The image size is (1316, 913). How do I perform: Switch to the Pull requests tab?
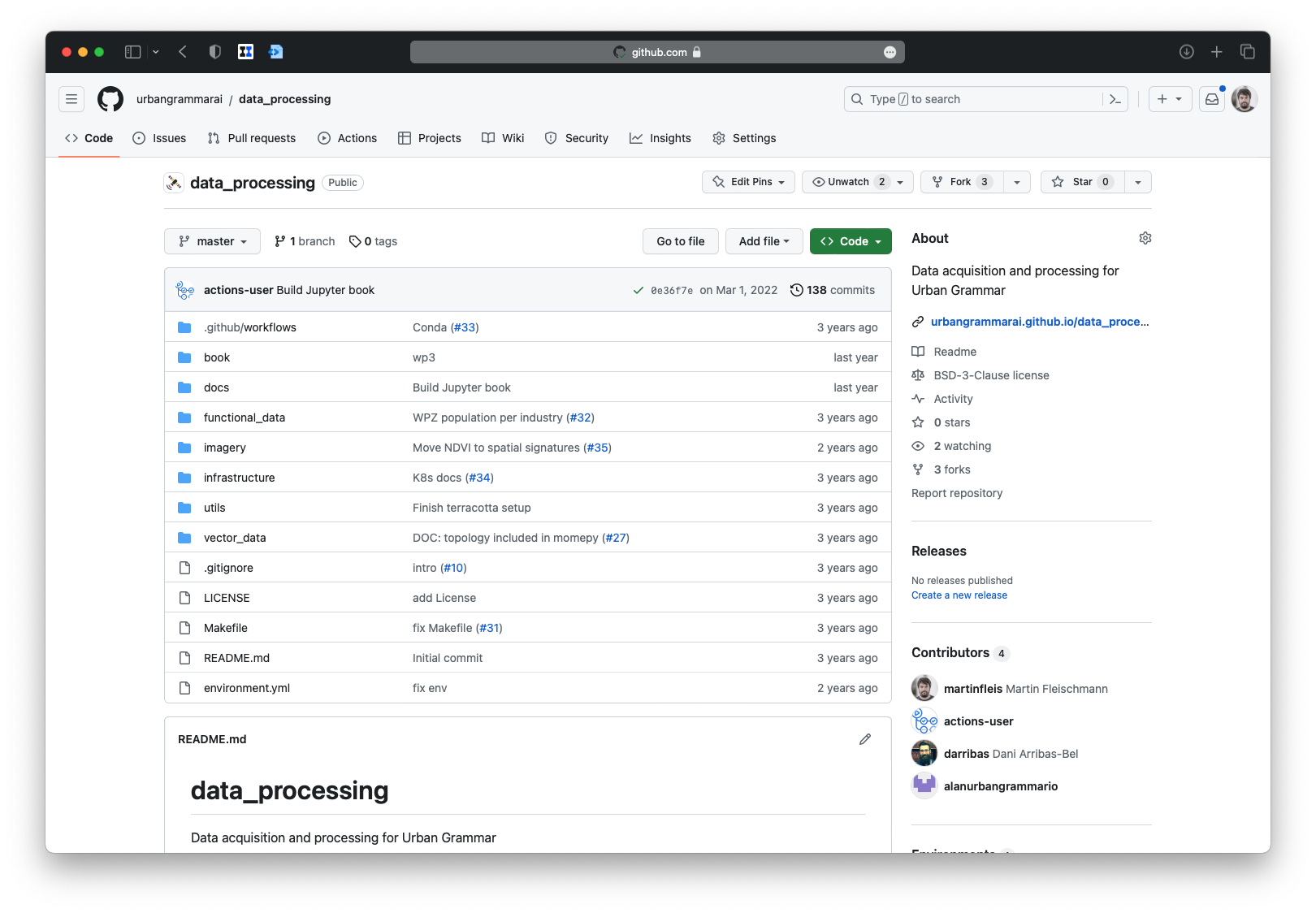[252, 138]
